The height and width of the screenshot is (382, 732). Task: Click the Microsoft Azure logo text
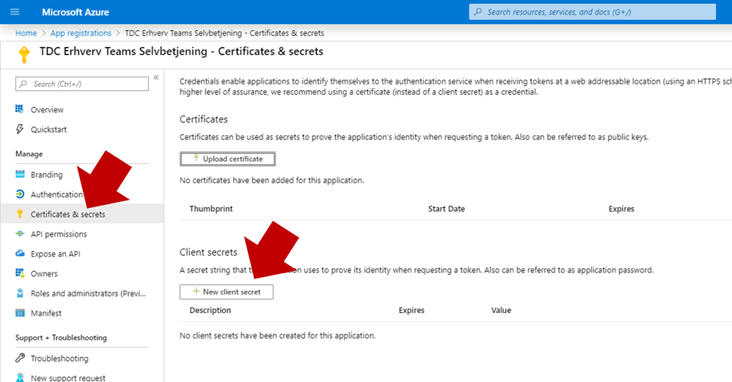pyautogui.click(x=75, y=12)
